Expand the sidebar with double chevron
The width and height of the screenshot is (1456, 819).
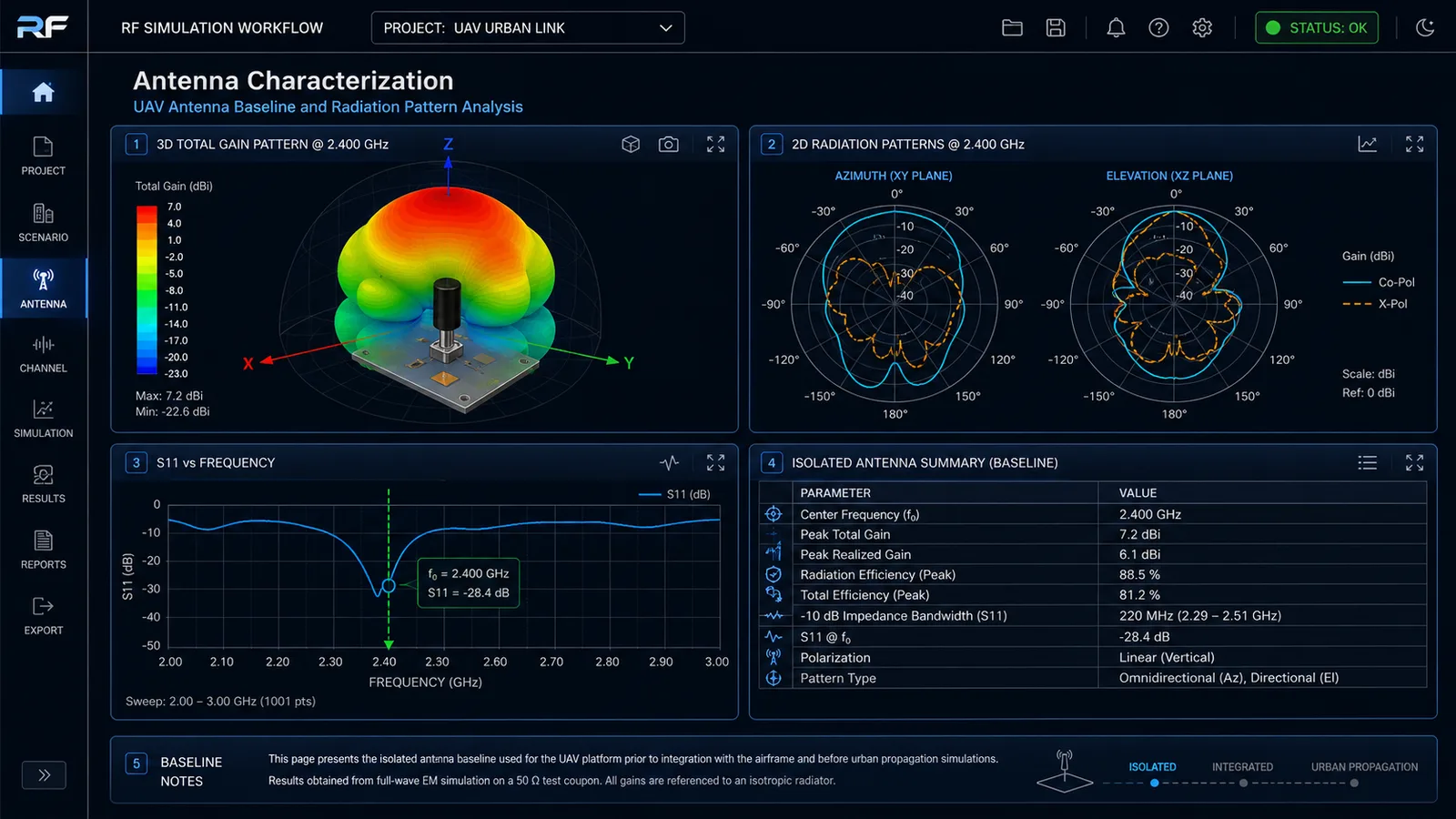44,775
